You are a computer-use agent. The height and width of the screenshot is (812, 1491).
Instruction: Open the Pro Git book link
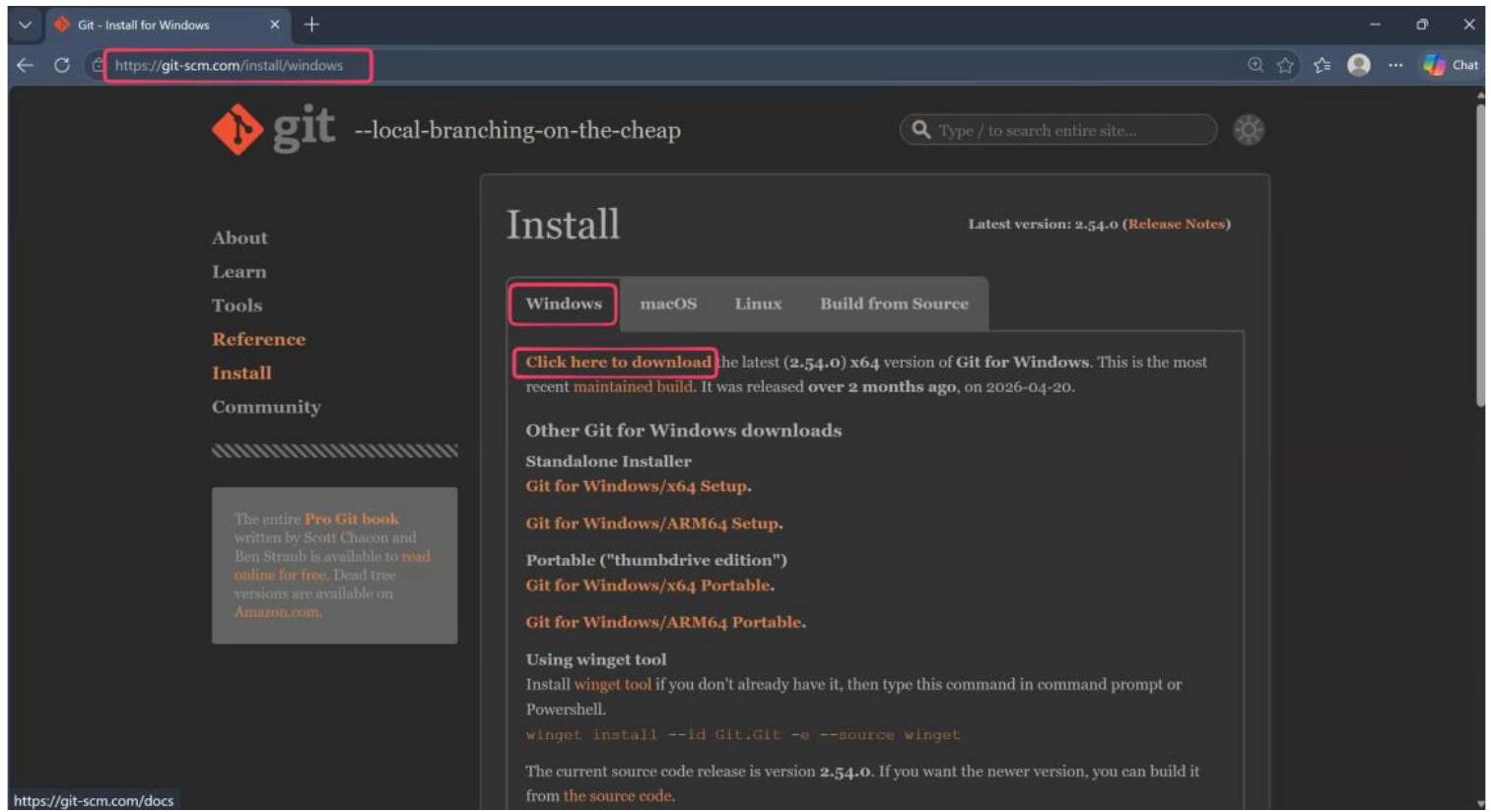point(351,518)
